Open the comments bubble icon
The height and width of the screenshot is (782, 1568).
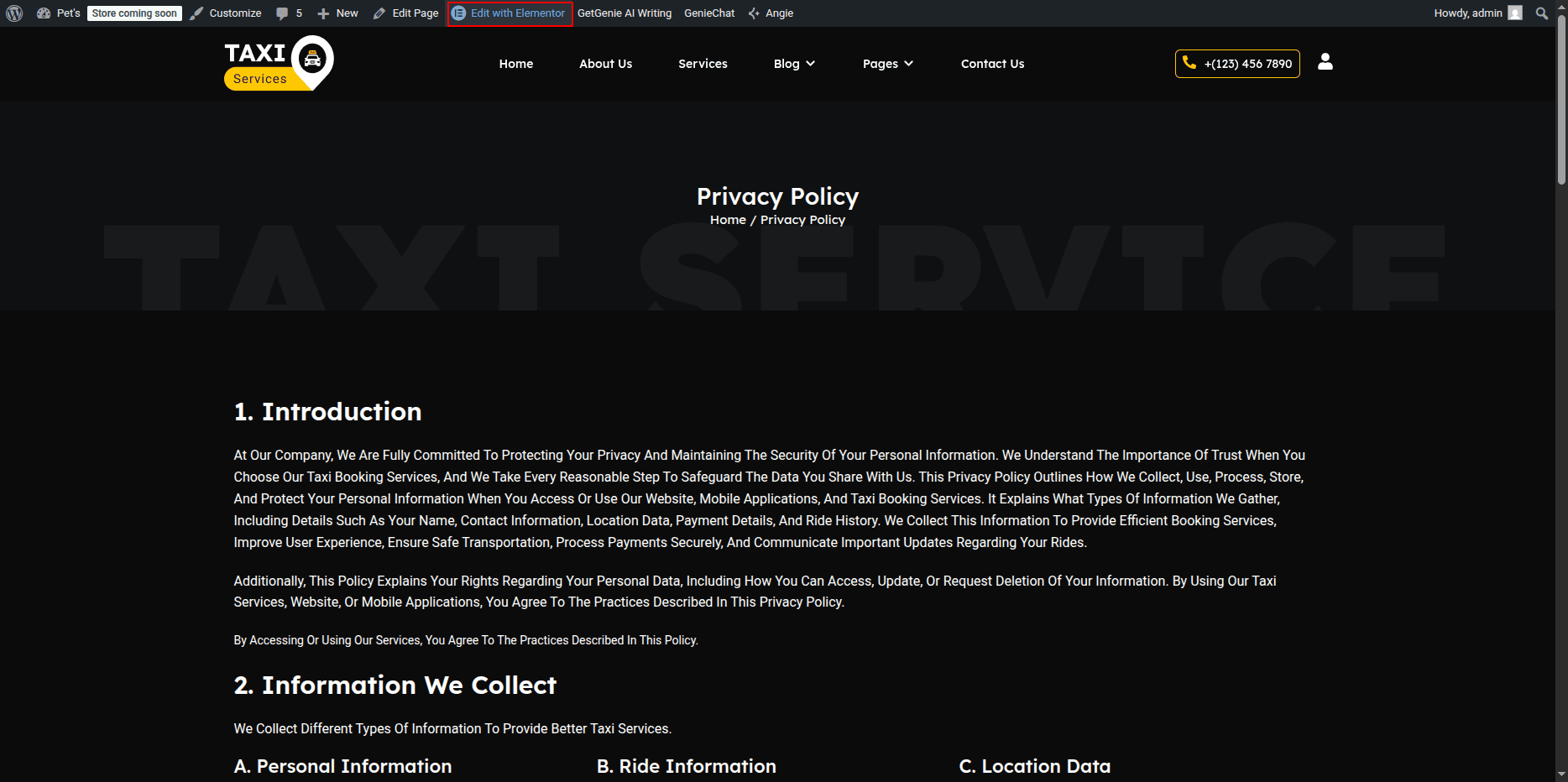tap(282, 13)
